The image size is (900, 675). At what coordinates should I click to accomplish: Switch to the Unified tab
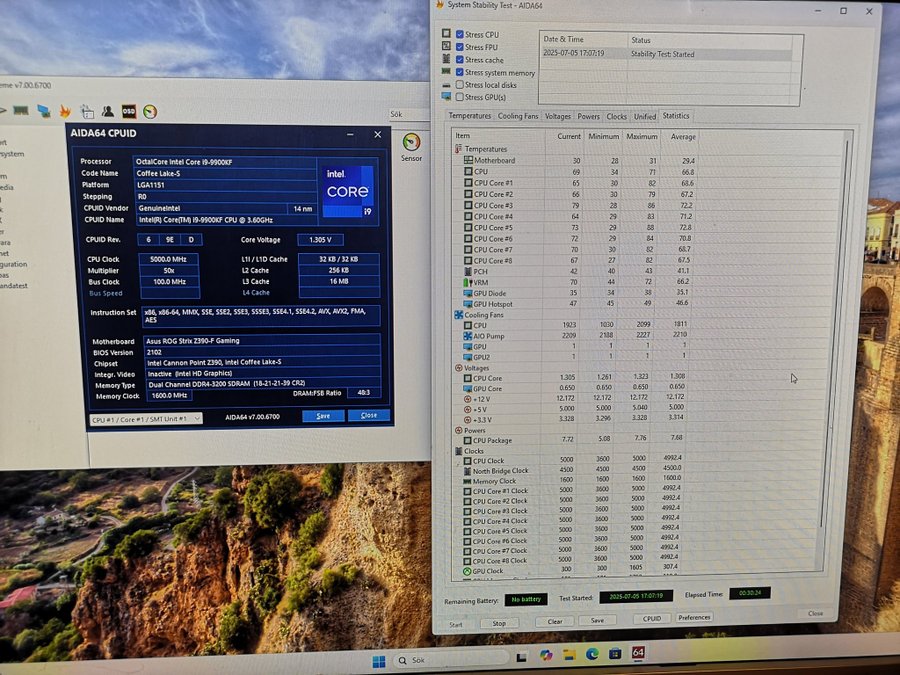click(x=645, y=117)
